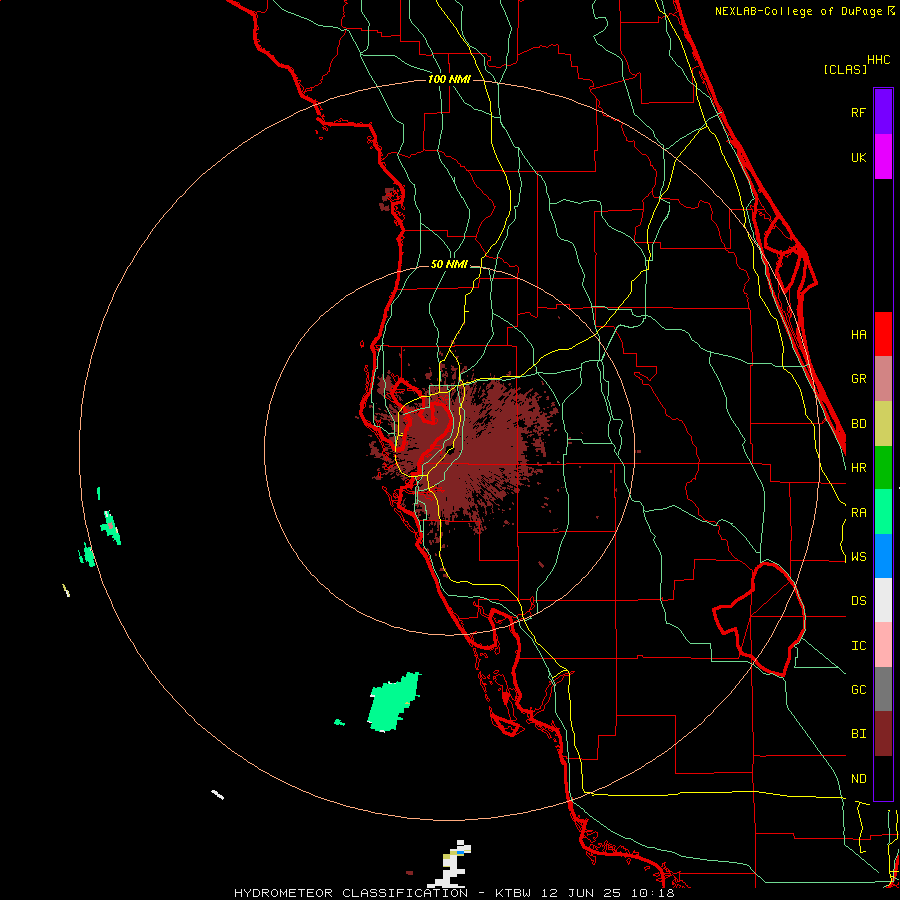The width and height of the screenshot is (900, 900).
Task: Click the large green rain echo offshore
Action: (x=394, y=703)
